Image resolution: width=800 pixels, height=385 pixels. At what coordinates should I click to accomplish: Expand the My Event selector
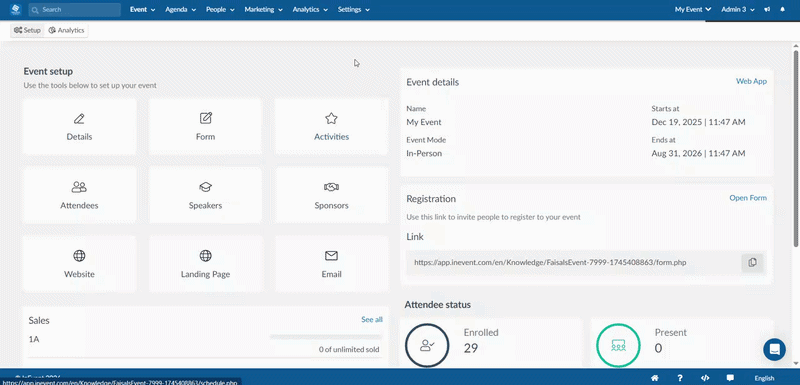[x=693, y=10]
